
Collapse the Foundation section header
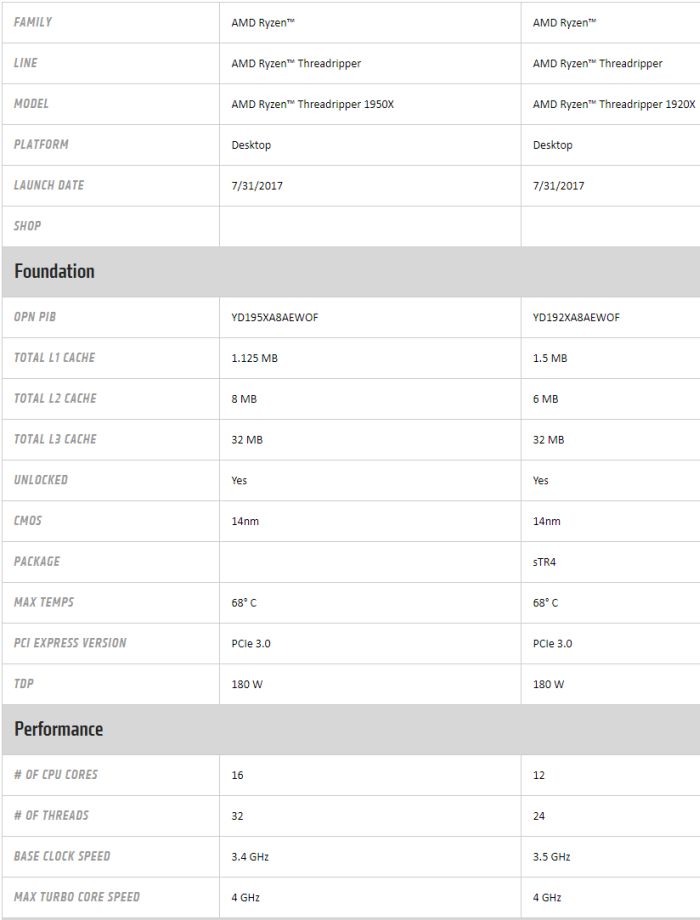[x=55, y=271]
